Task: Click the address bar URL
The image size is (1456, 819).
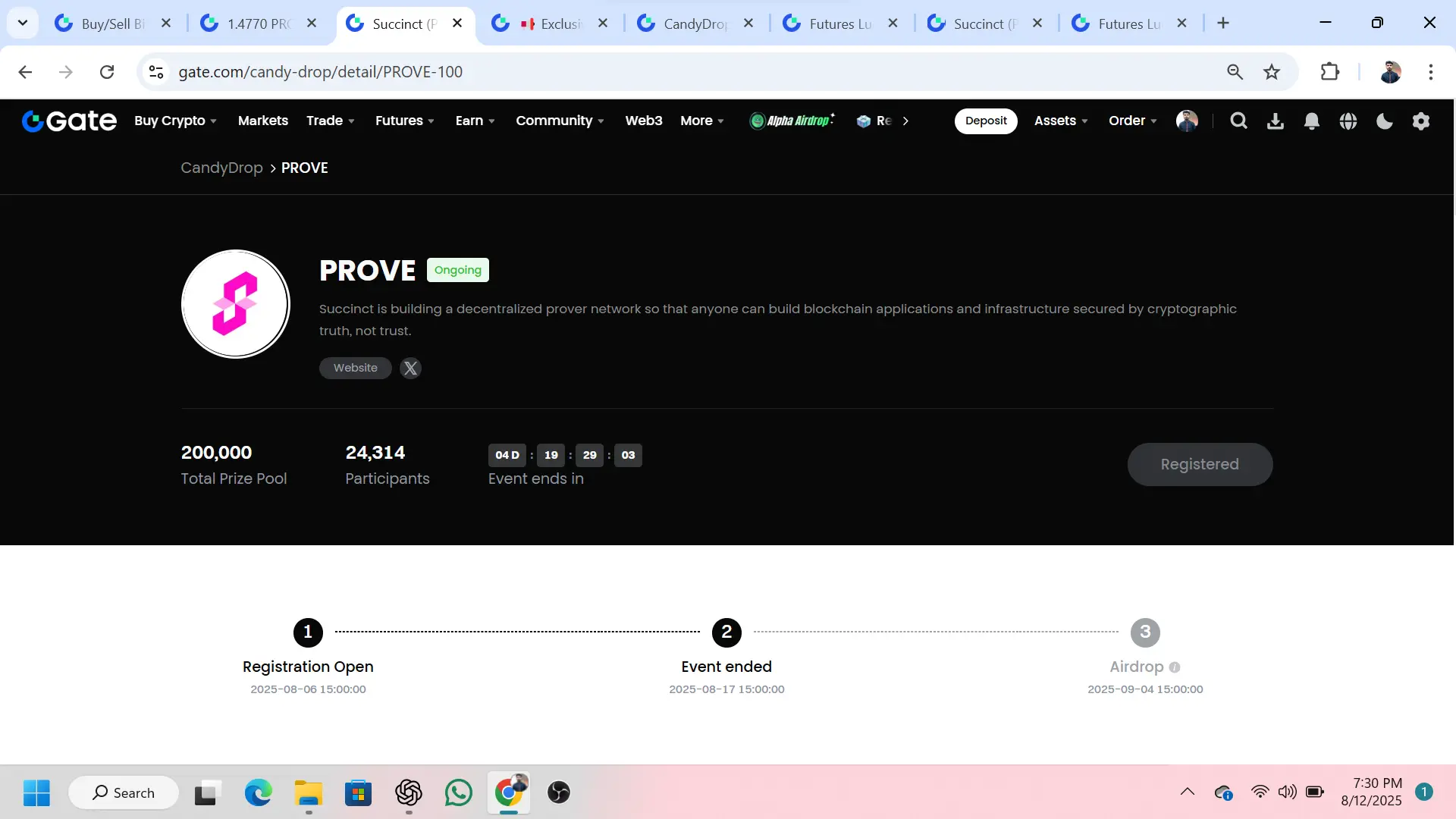Action: tap(320, 72)
